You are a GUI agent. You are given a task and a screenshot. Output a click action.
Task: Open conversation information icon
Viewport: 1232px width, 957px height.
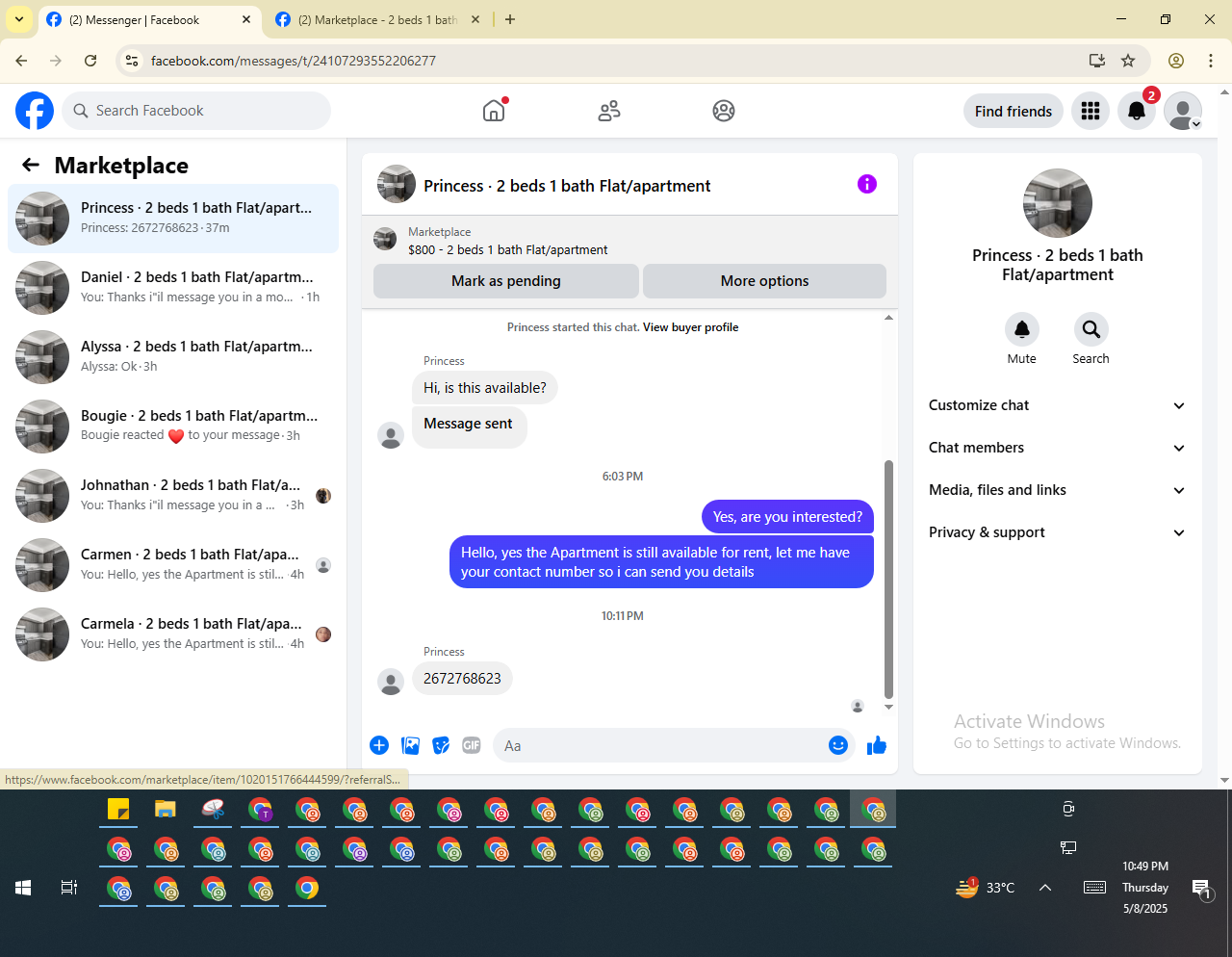(x=867, y=184)
